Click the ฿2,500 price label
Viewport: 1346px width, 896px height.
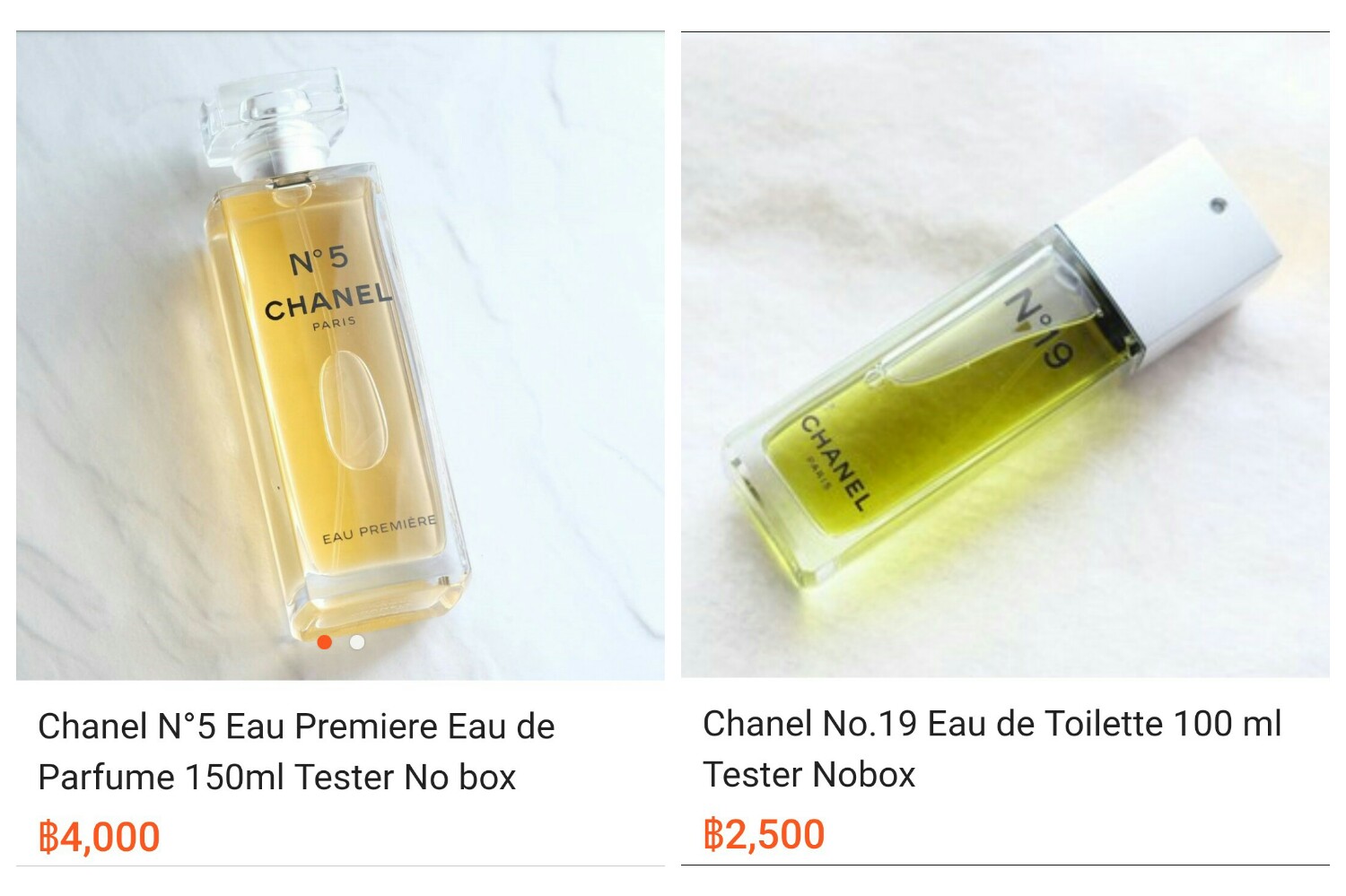(764, 835)
